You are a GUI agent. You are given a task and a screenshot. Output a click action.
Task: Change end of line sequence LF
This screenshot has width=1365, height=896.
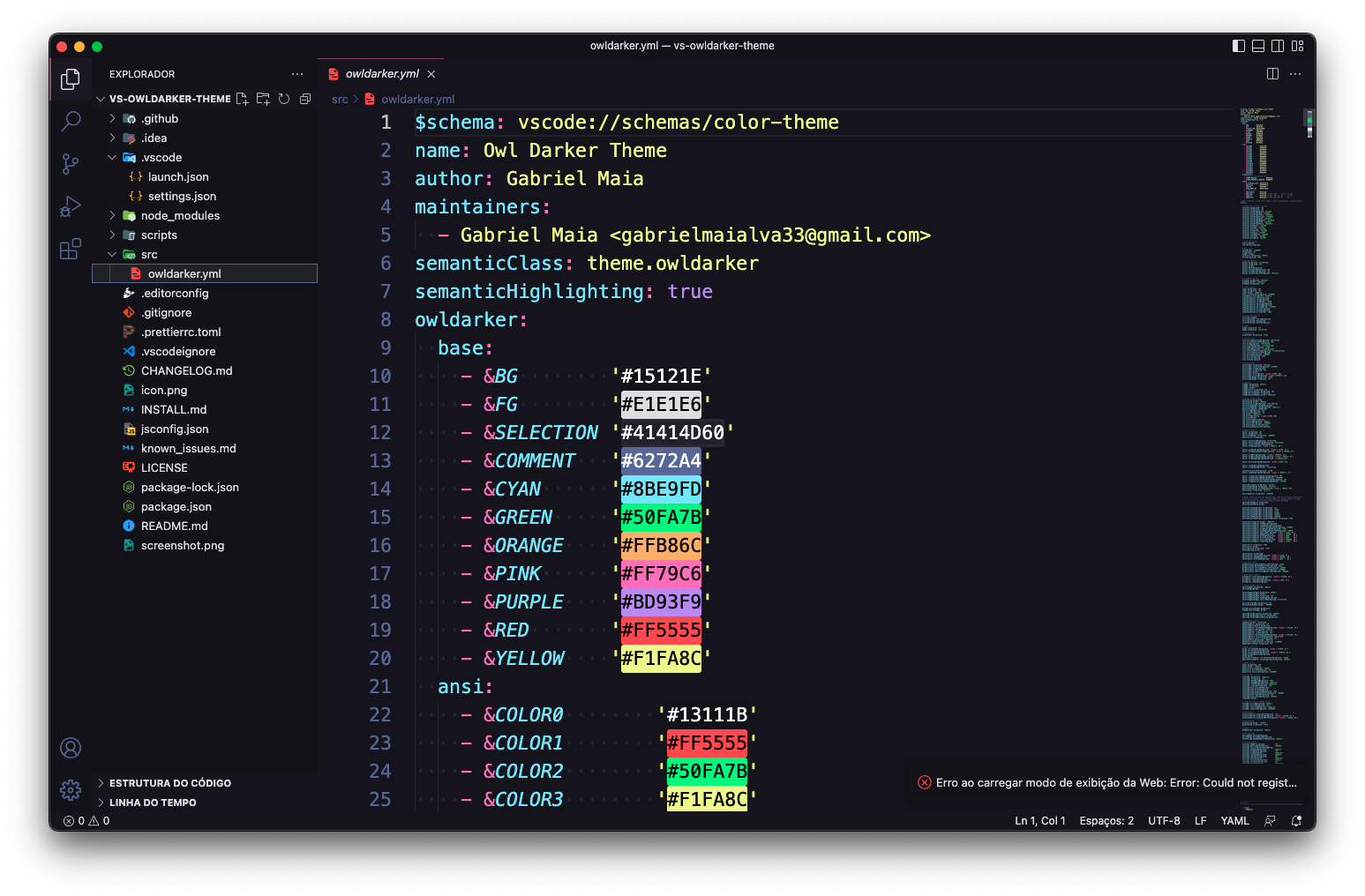(x=1201, y=820)
